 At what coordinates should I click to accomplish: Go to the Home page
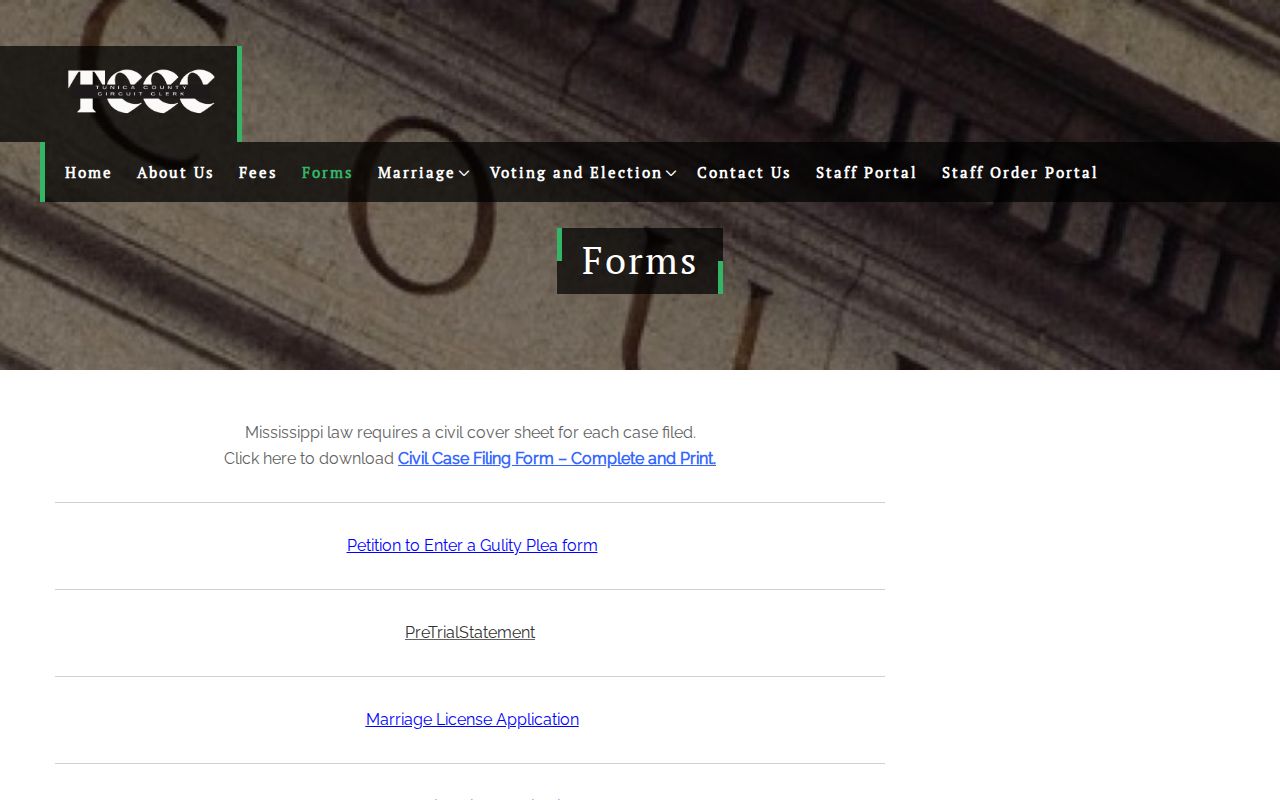click(x=88, y=173)
